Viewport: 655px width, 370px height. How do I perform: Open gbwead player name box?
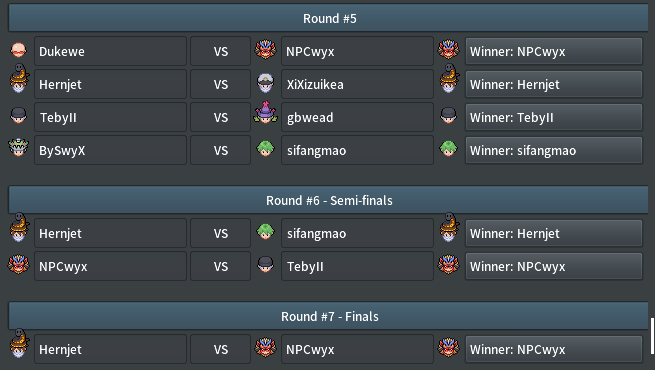(x=357, y=117)
